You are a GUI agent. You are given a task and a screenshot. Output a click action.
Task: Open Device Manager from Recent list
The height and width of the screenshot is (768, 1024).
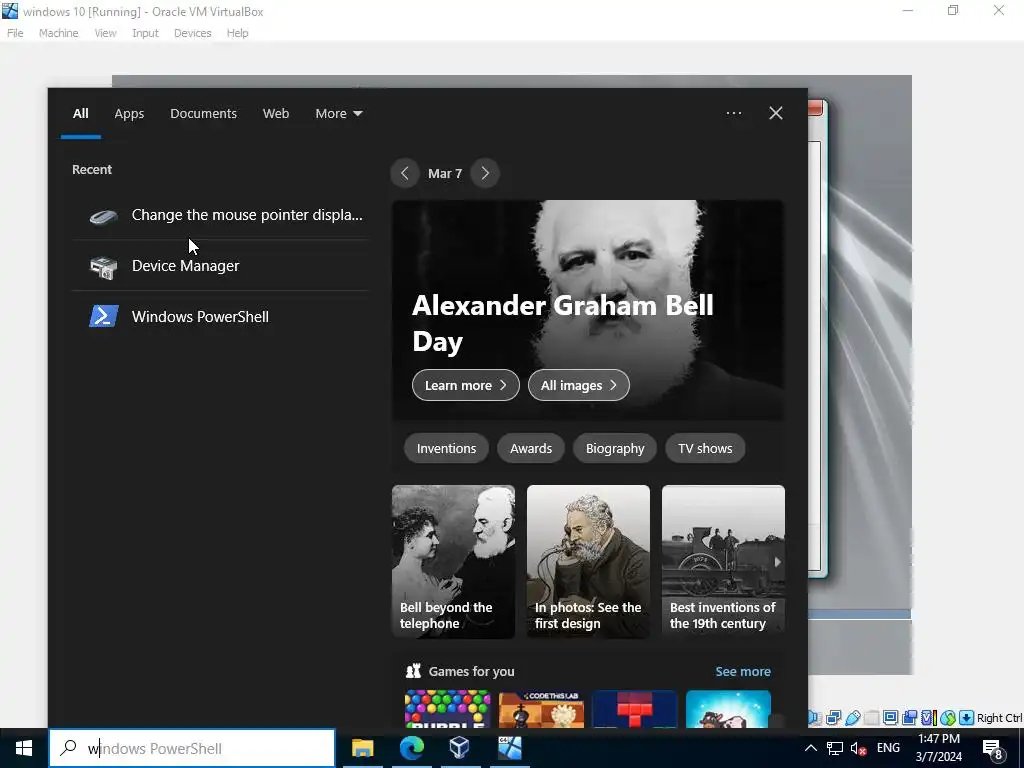tap(221, 266)
